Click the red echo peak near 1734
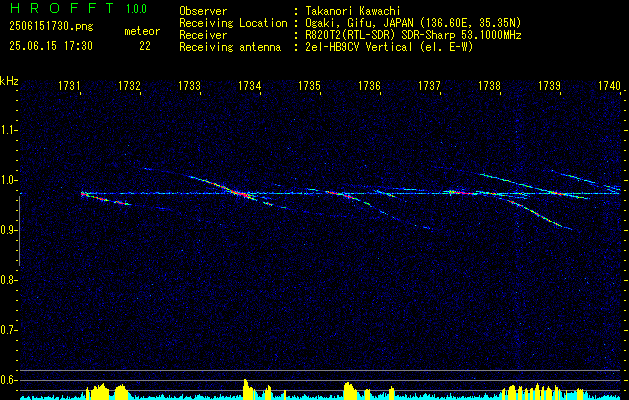The width and height of the screenshot is (629, 400). (241, 194)
